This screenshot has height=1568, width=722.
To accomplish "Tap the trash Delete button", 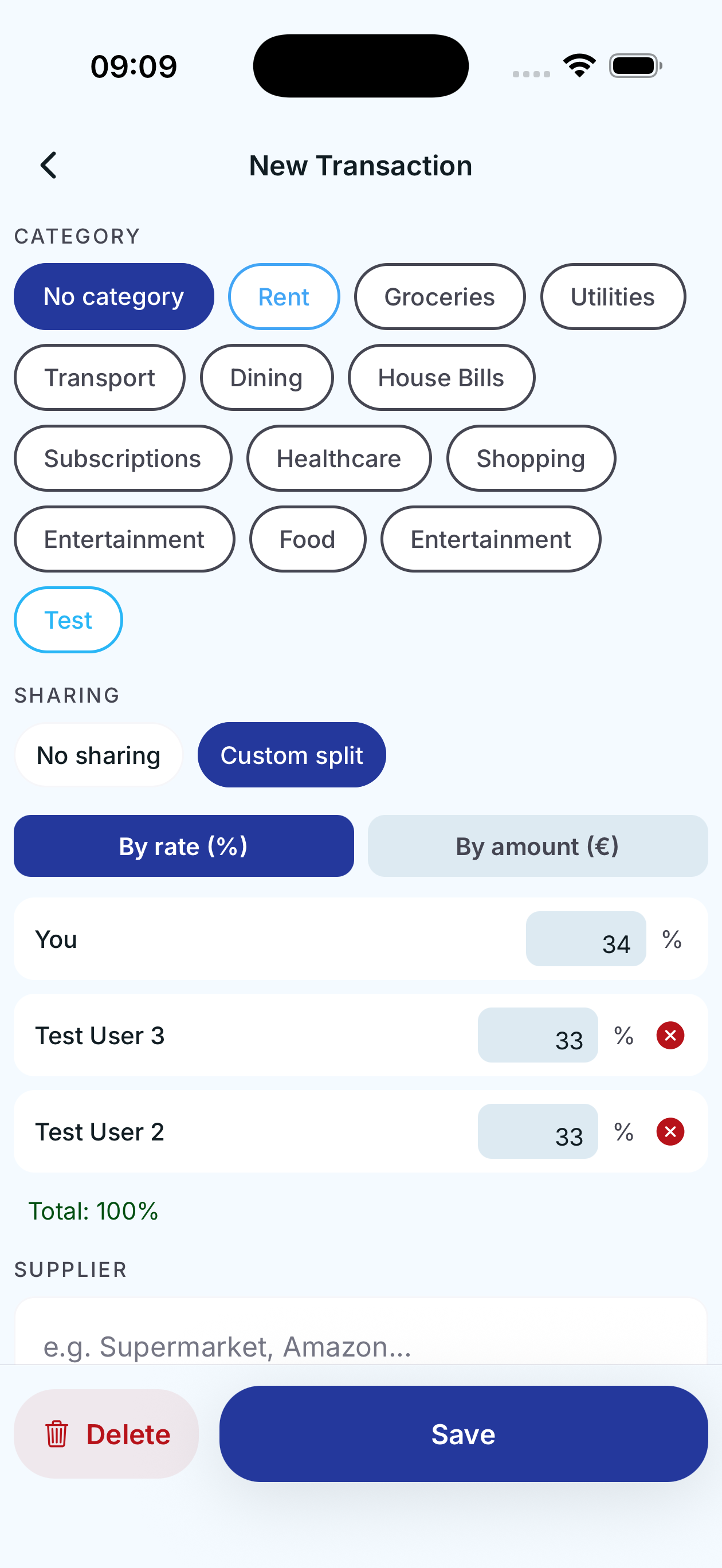I will click(107, 1434).
